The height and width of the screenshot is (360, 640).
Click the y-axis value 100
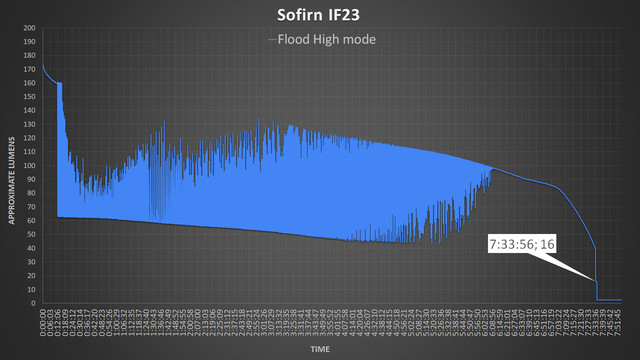(x=29, y=166)
